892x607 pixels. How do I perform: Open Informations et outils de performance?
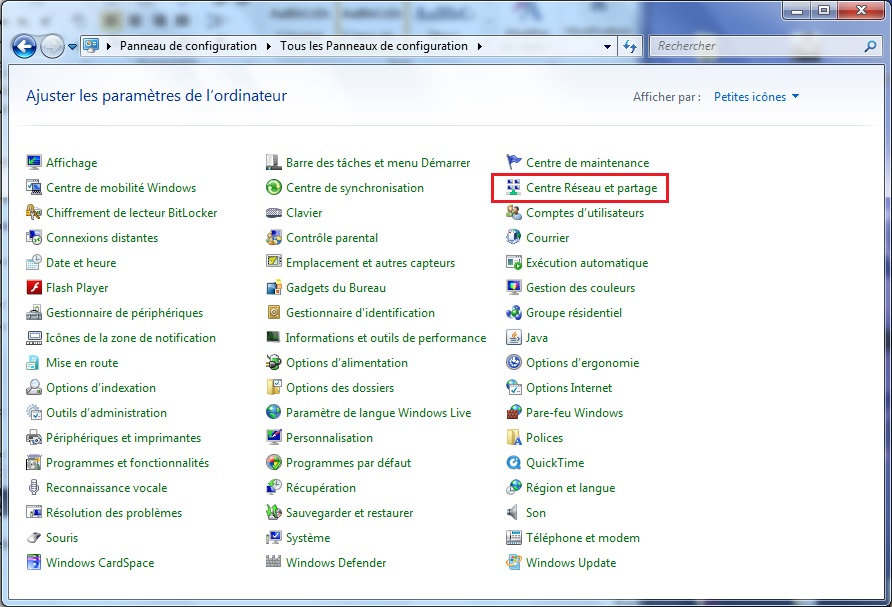coord(386,338)
